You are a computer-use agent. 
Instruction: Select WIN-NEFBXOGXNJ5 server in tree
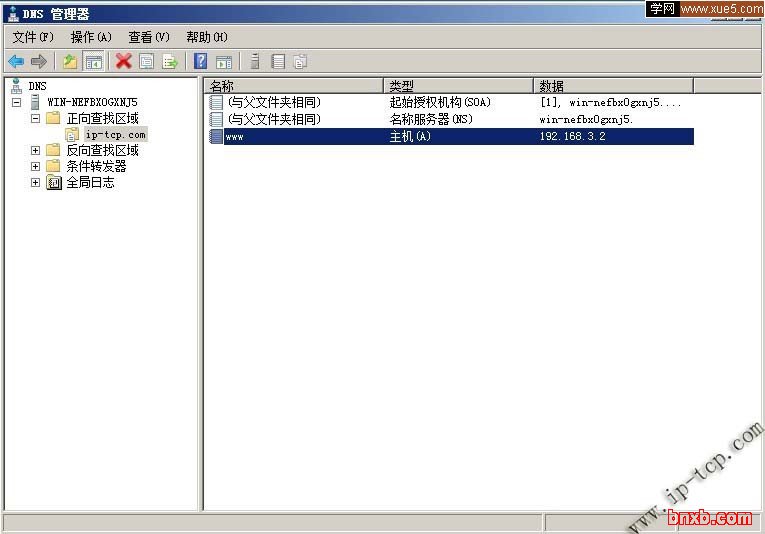[92, 102]
